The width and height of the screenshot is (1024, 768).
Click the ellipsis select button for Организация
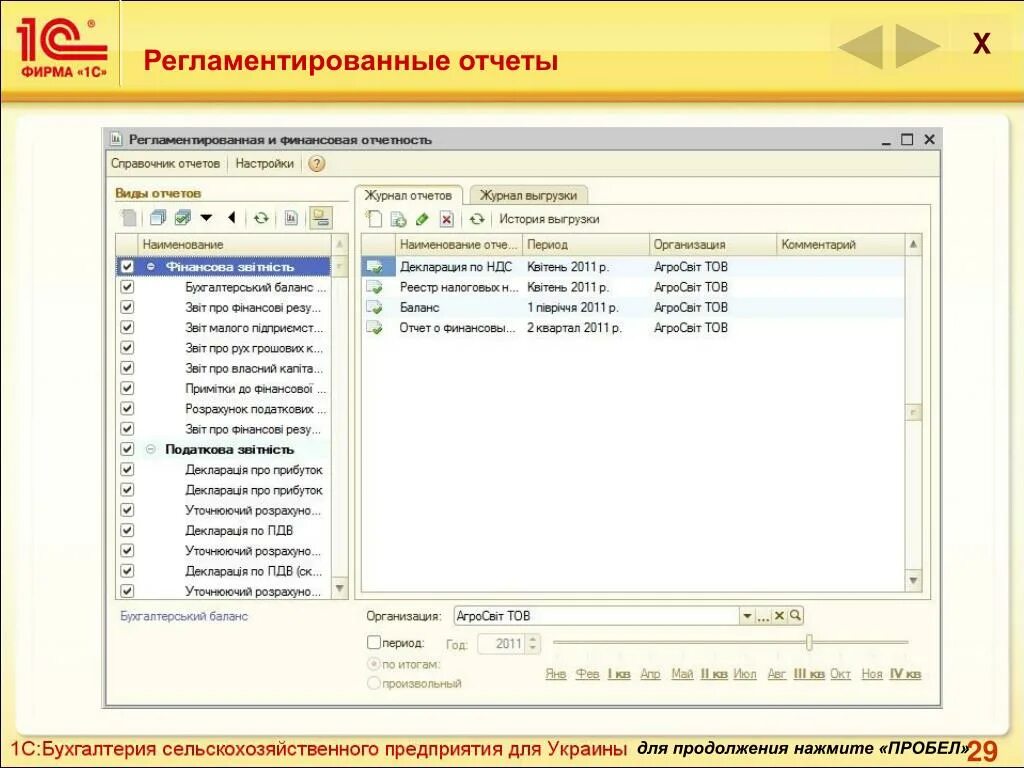pos(763,616)
